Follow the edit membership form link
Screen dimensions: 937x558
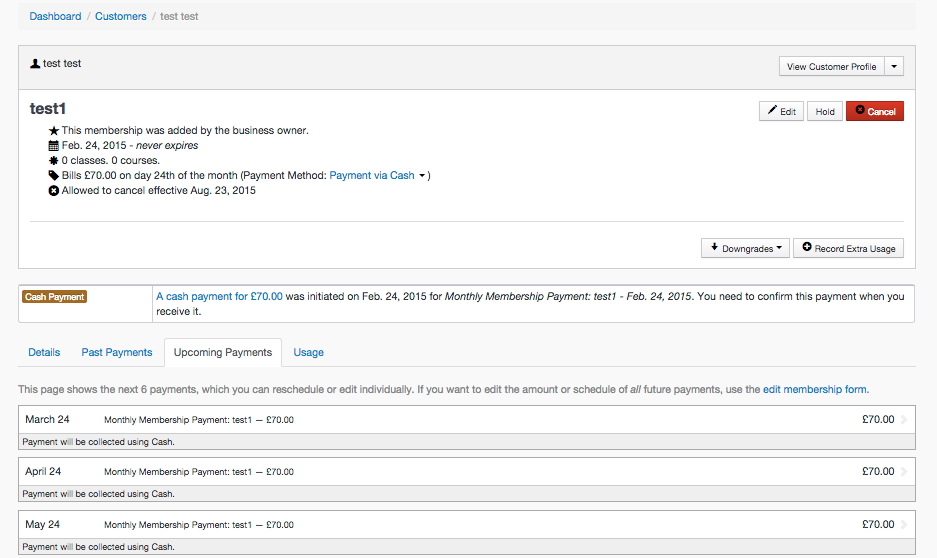(814, 389)
